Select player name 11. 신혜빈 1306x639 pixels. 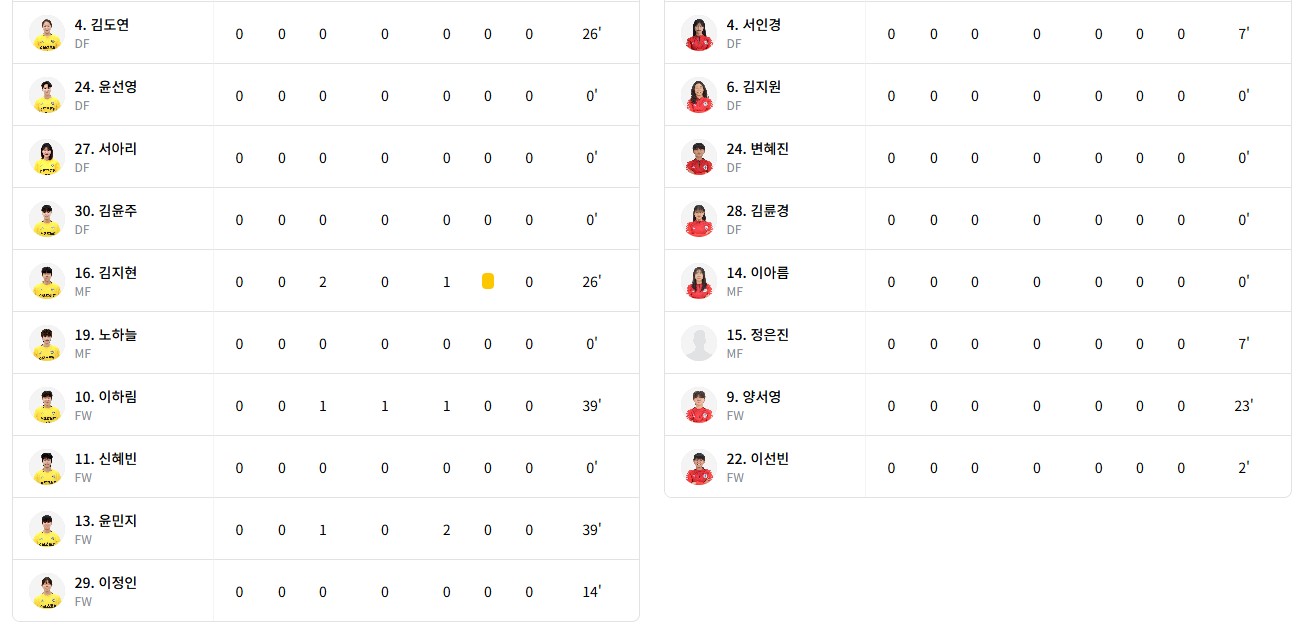[105, 459]
